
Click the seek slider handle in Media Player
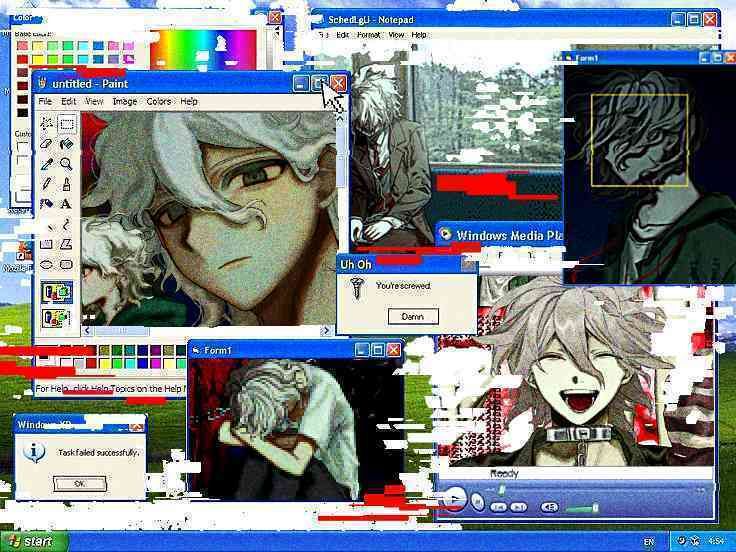point(501,490)
